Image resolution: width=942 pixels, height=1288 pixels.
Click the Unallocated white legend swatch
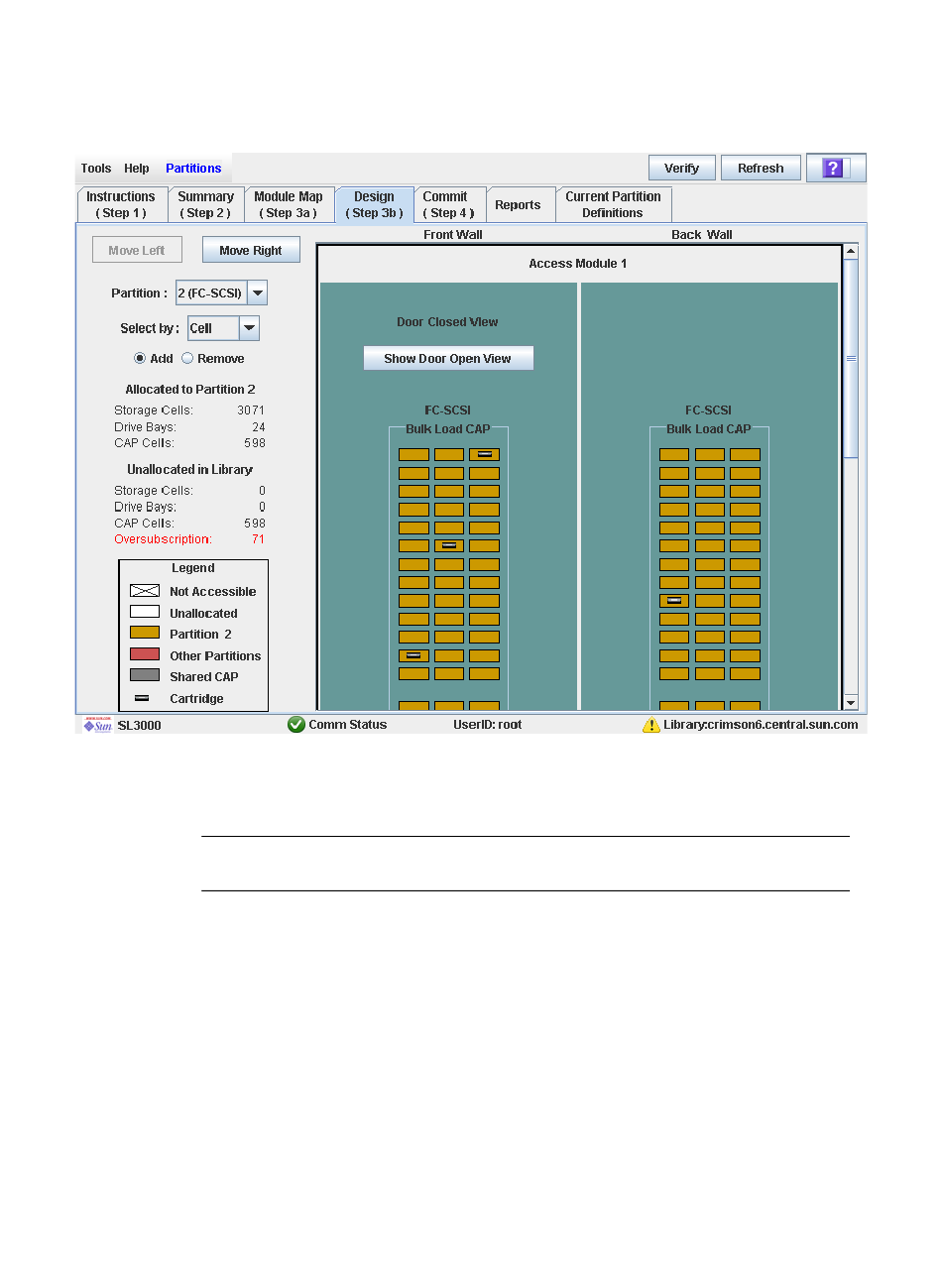[145, 612]
